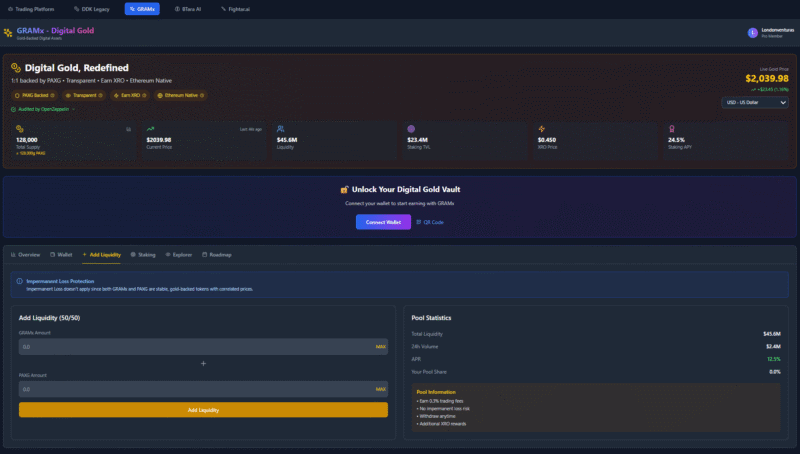Switch to the Staking tab
800x454 pixels.
[143, 255]
